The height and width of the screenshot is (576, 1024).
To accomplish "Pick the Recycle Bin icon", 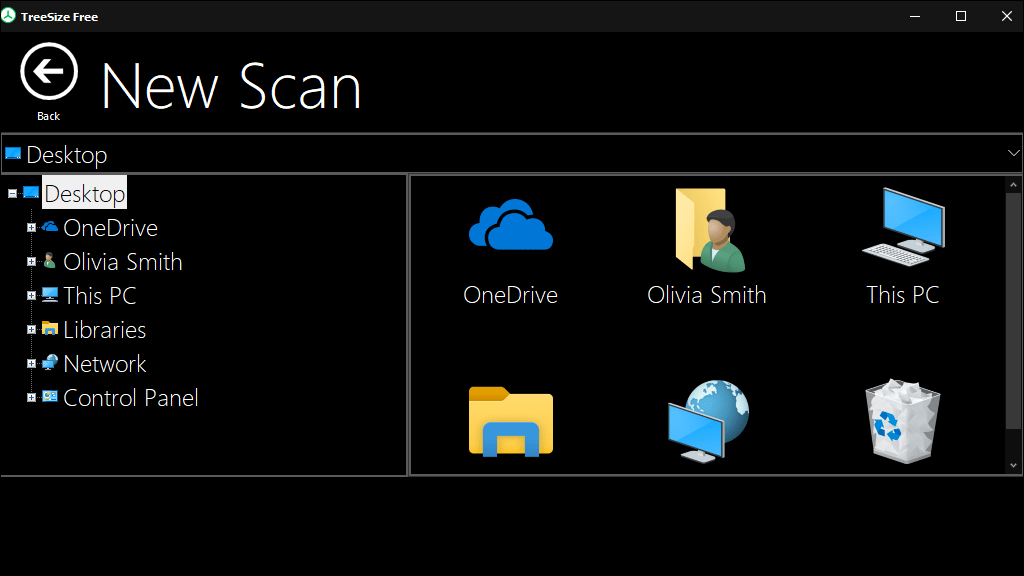I will (x=903, y=421).
